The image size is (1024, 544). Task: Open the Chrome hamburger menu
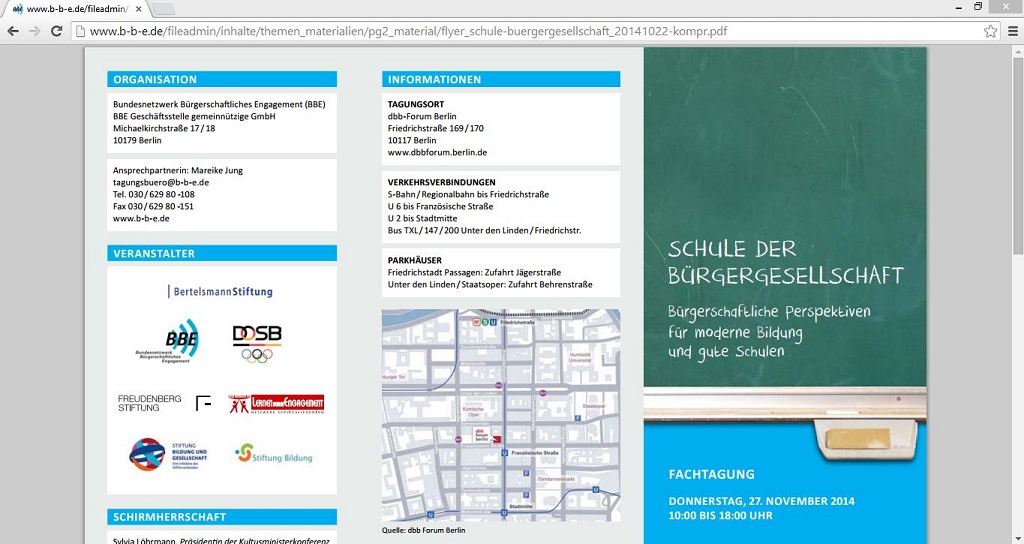pos(1011,31)
